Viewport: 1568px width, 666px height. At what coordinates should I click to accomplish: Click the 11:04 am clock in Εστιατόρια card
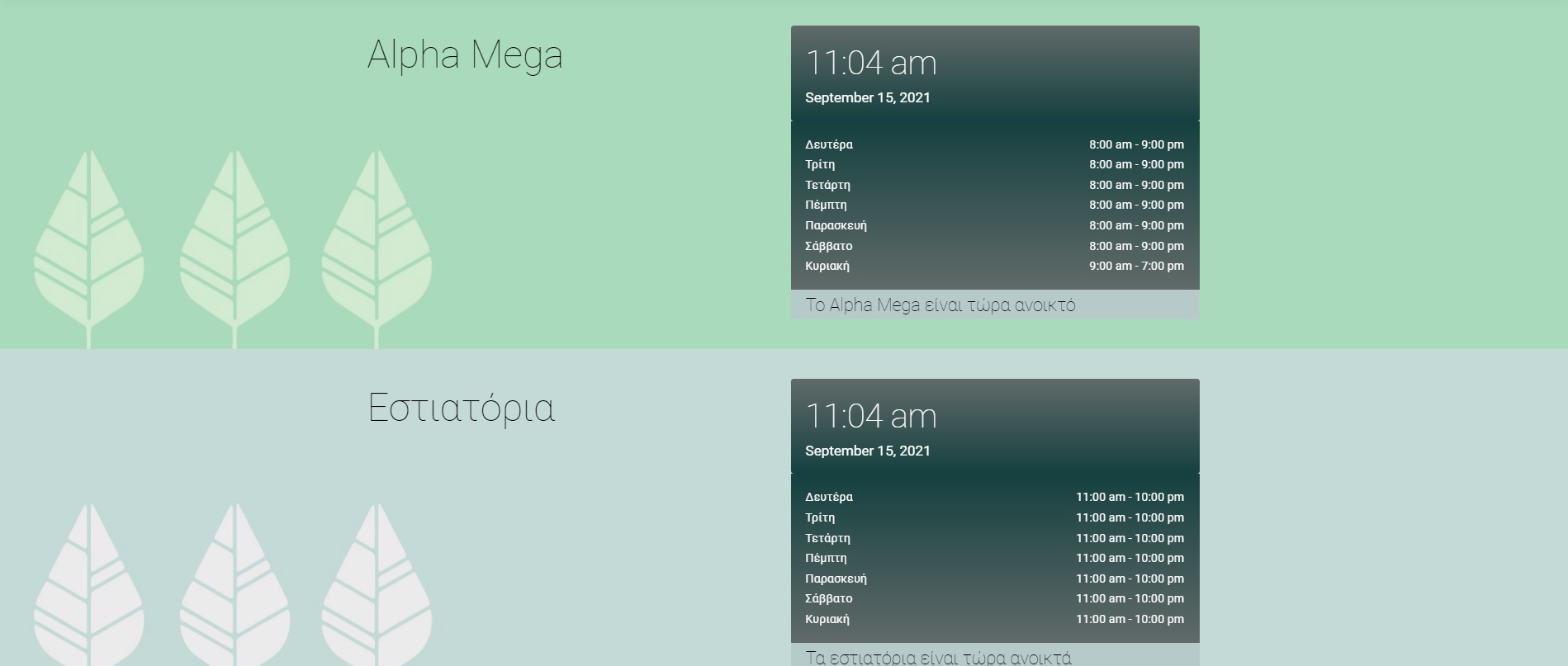(x=871, y=417)
